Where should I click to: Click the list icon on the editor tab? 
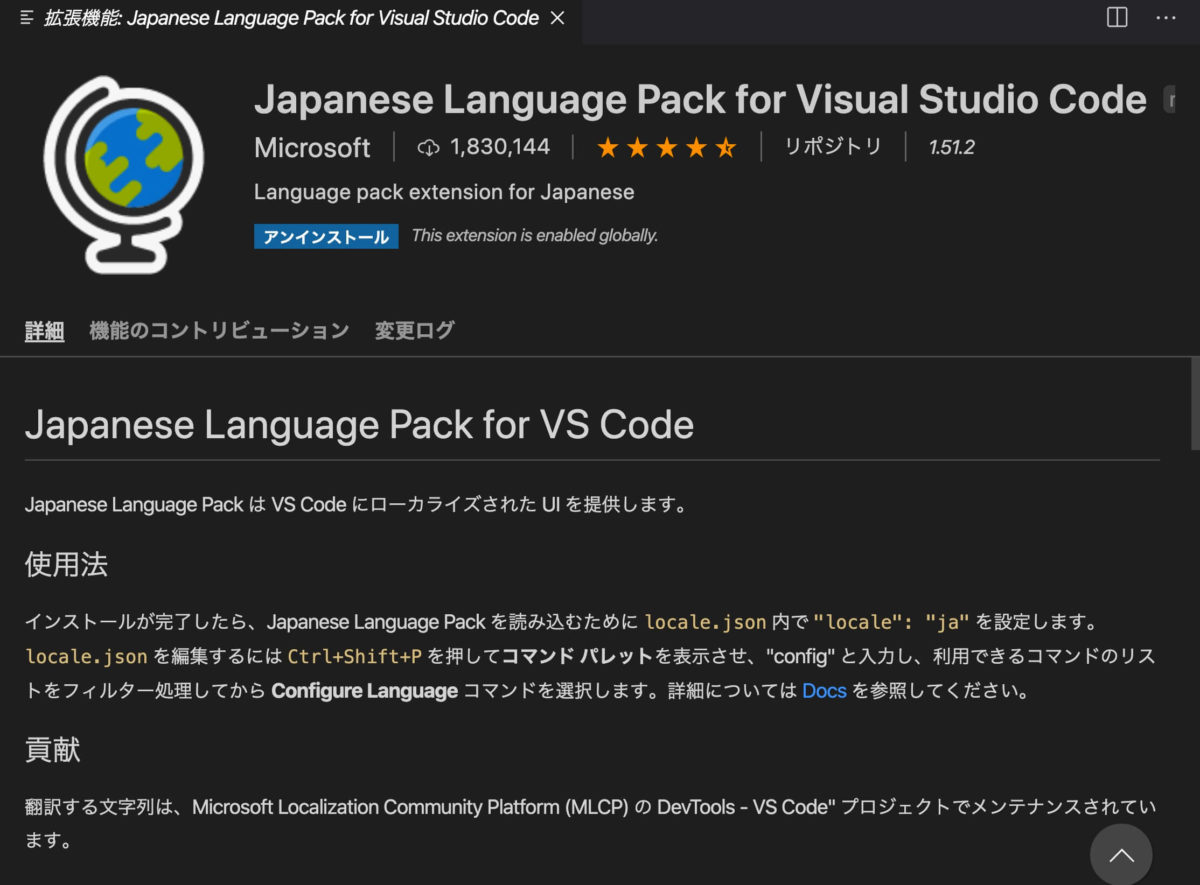(x=27, y=18)
